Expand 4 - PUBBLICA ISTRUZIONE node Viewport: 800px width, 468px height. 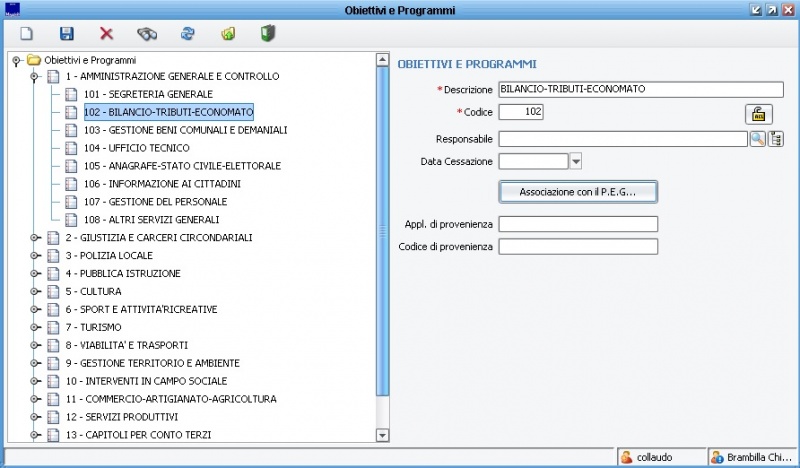click(34, 274)
